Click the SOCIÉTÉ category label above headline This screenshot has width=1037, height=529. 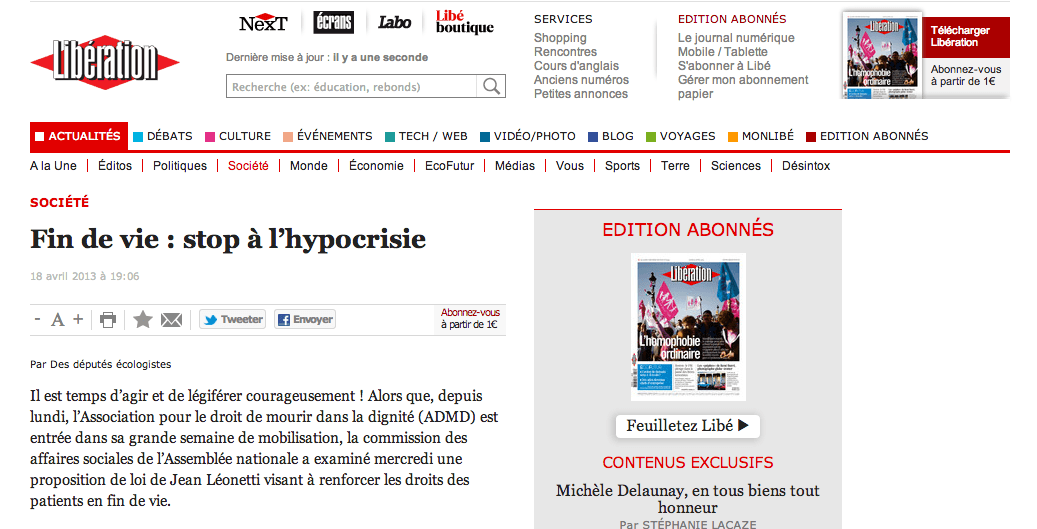pyautogui.click(x=60, y=202)
